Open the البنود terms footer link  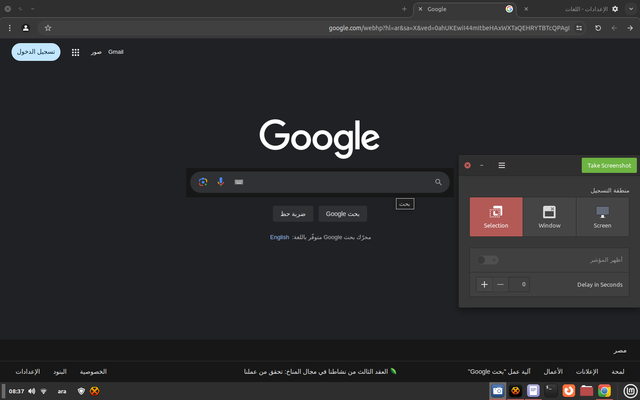point(60,372)
